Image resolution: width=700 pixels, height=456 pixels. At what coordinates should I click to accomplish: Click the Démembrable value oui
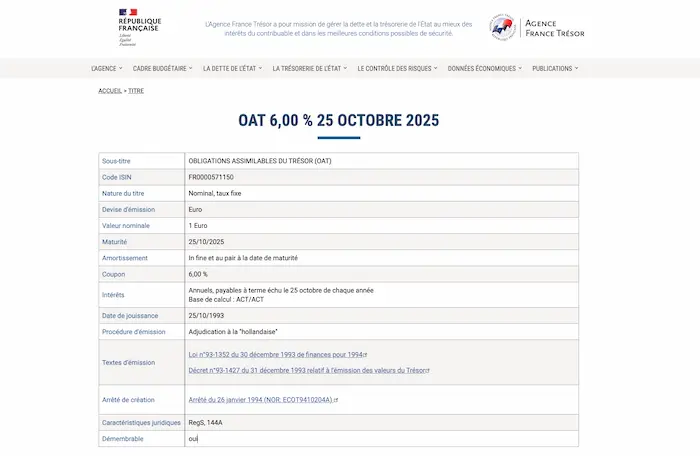tap(193, 439)
